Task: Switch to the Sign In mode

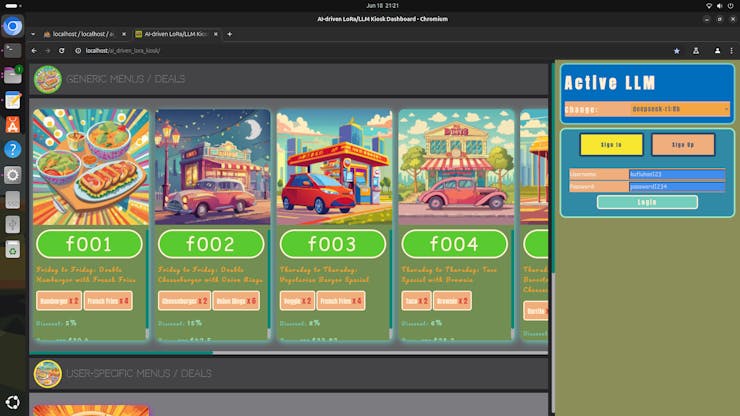Action: tap(611, 144)
